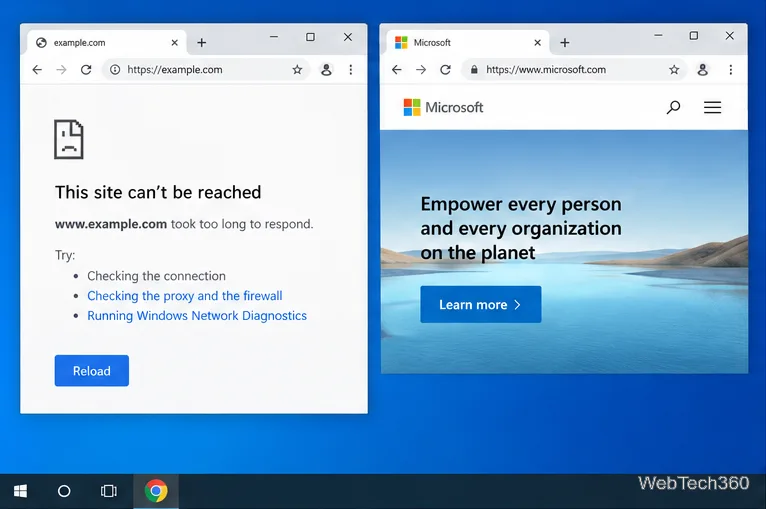This screenshot has height=509, width=766.
Task: Open new tab in Microsoft window
Action: (x=565, y=43)
